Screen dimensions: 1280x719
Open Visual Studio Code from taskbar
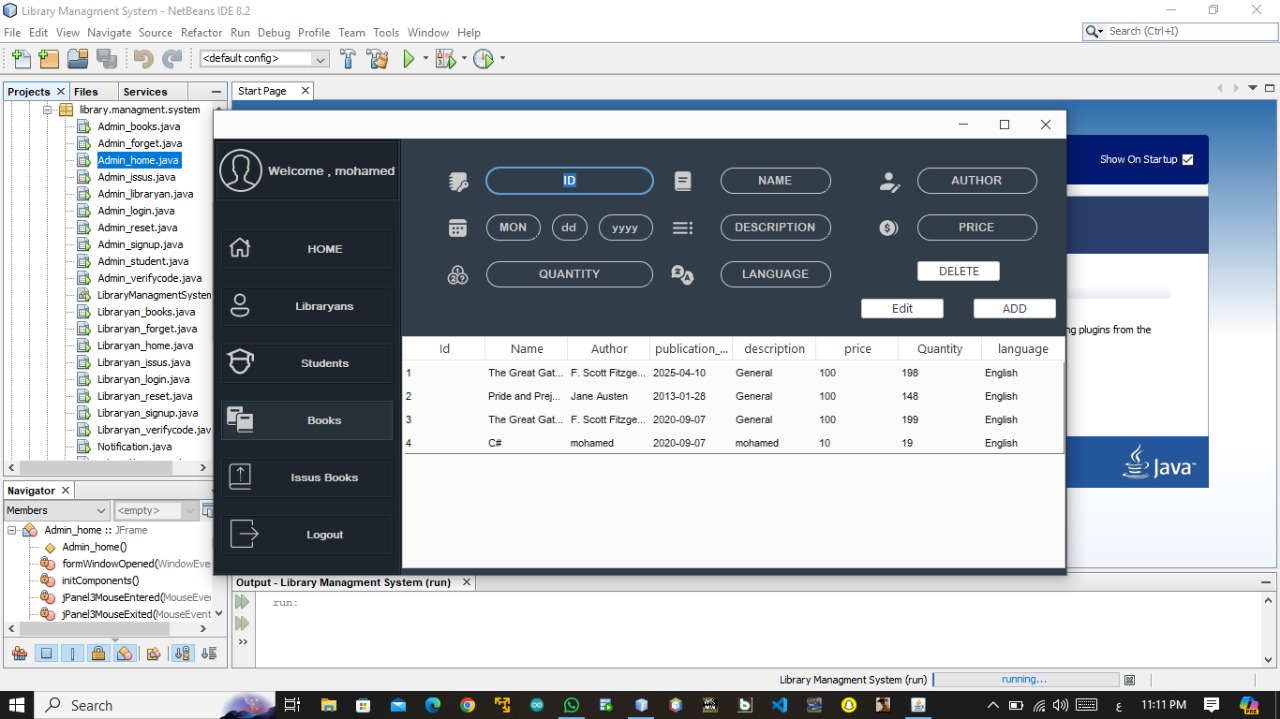779,705
